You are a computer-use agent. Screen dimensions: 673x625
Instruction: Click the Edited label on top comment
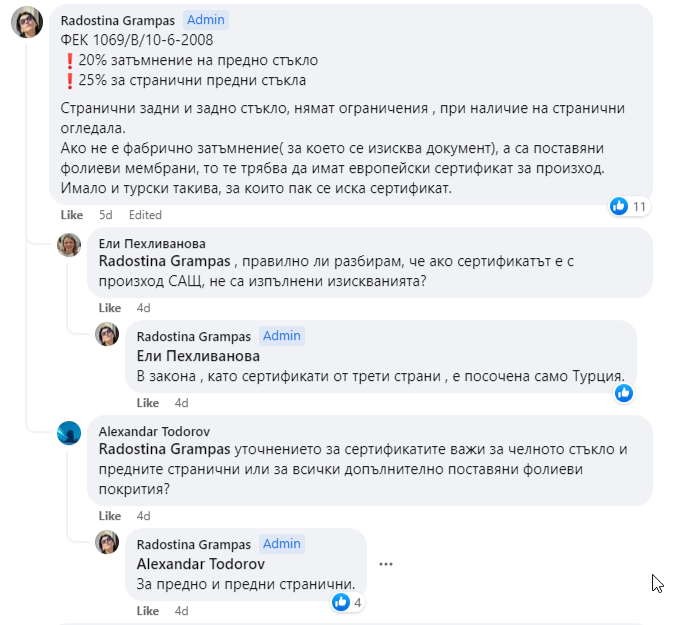pos(145,215)
